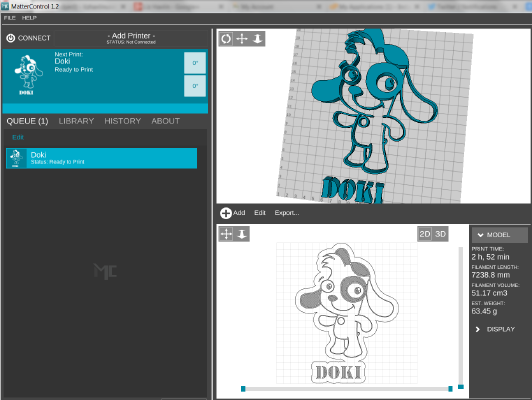
Task: Click the right handle of horizontal layer slider
Action: coord(450,389)
